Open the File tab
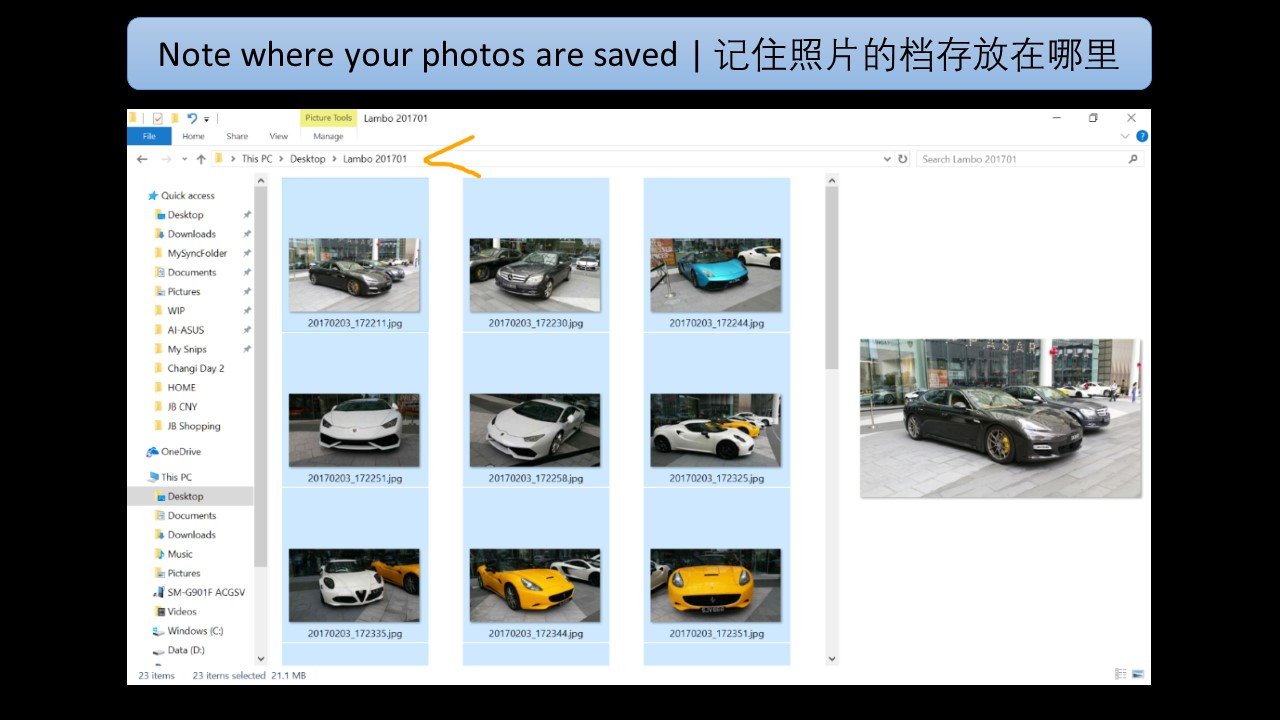The image size is (1280, 720). click(149, 136)
